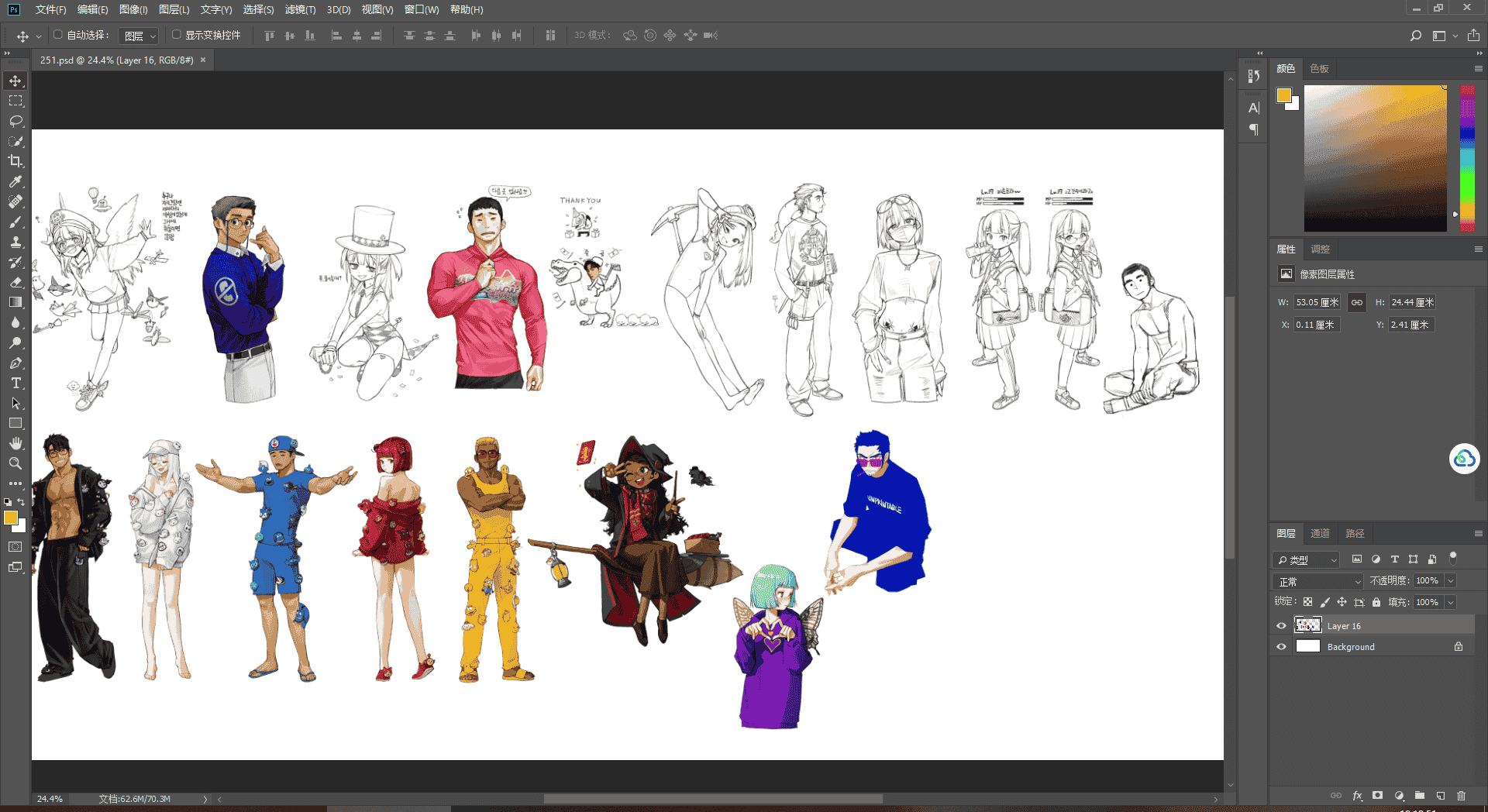Open the 图层 auto-select dropdown
Image resolution: width=1488 pixels, height=812 pixels.
coord(139,36)
